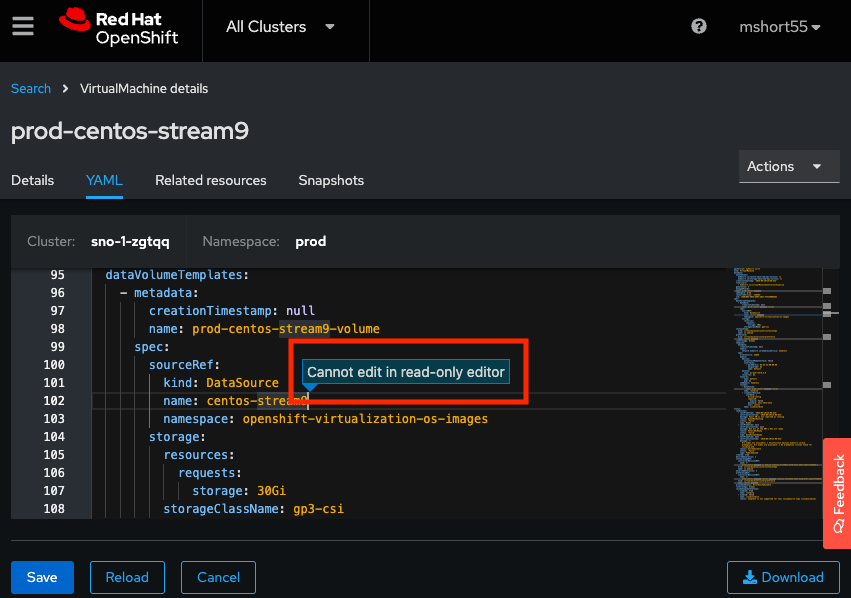Switch to the Details tab
This screenshot has width=851, height=598.
coord(32,181)
